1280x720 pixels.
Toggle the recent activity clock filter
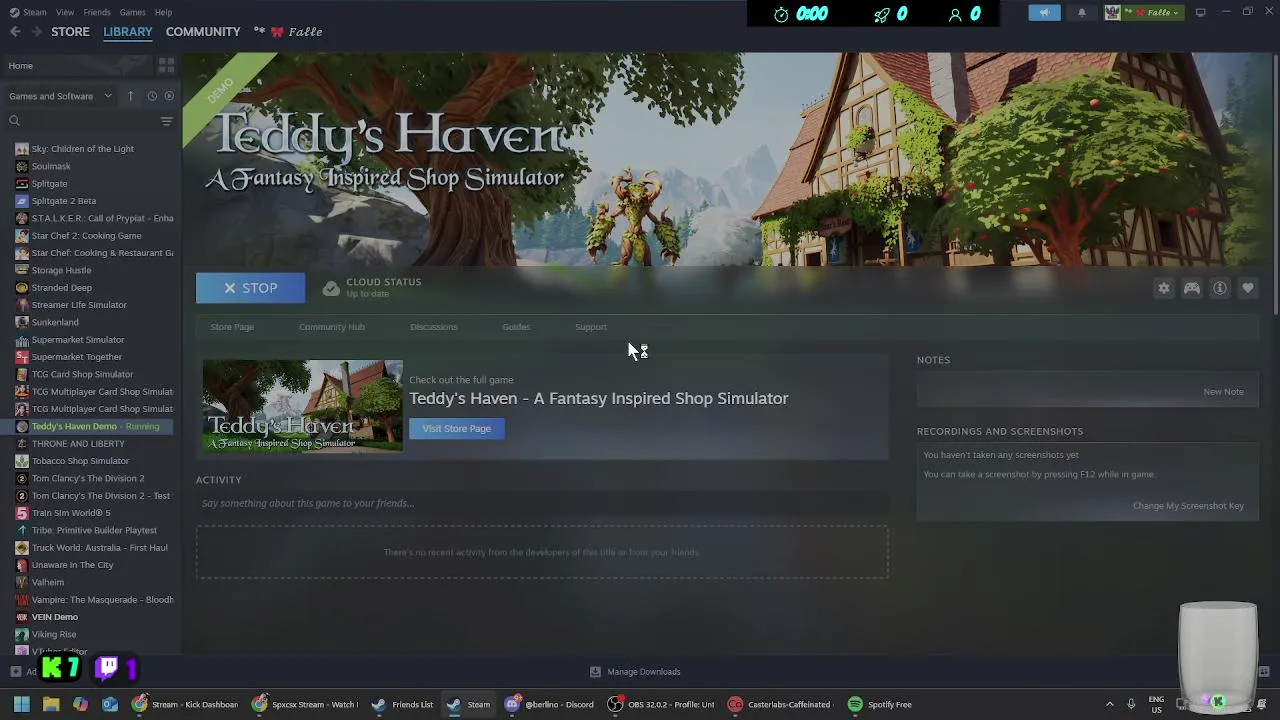pyautogui.click(x=152, y=96)
